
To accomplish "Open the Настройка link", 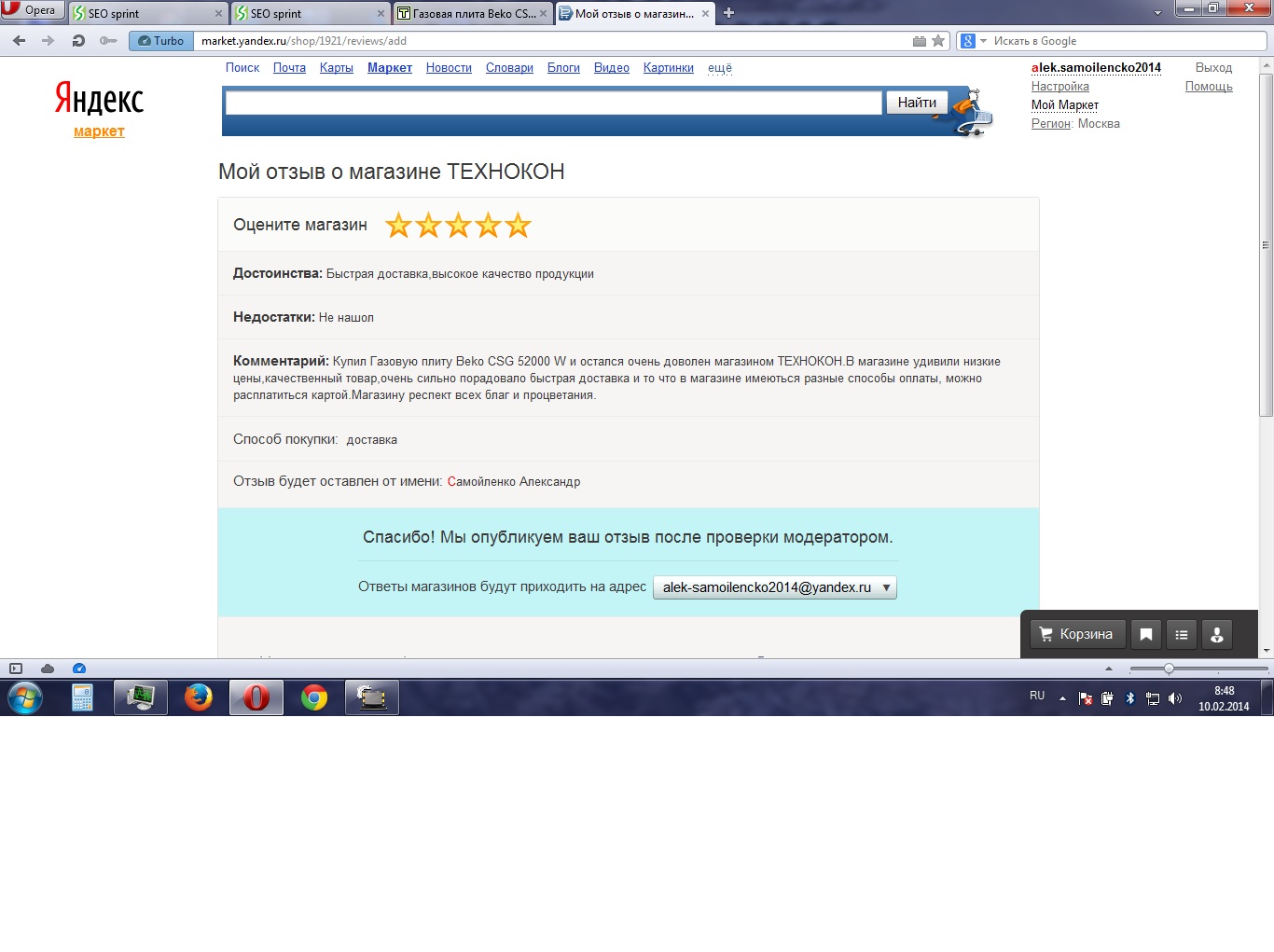I will click(x=1059, y=87).
